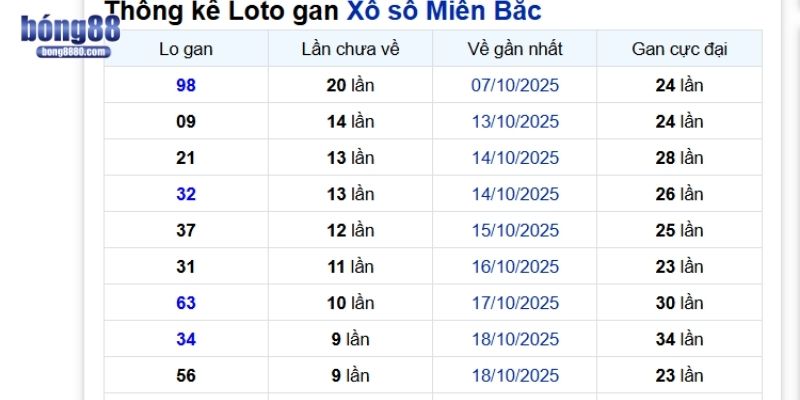Click the Về gần nhất column header

(515, 49)
